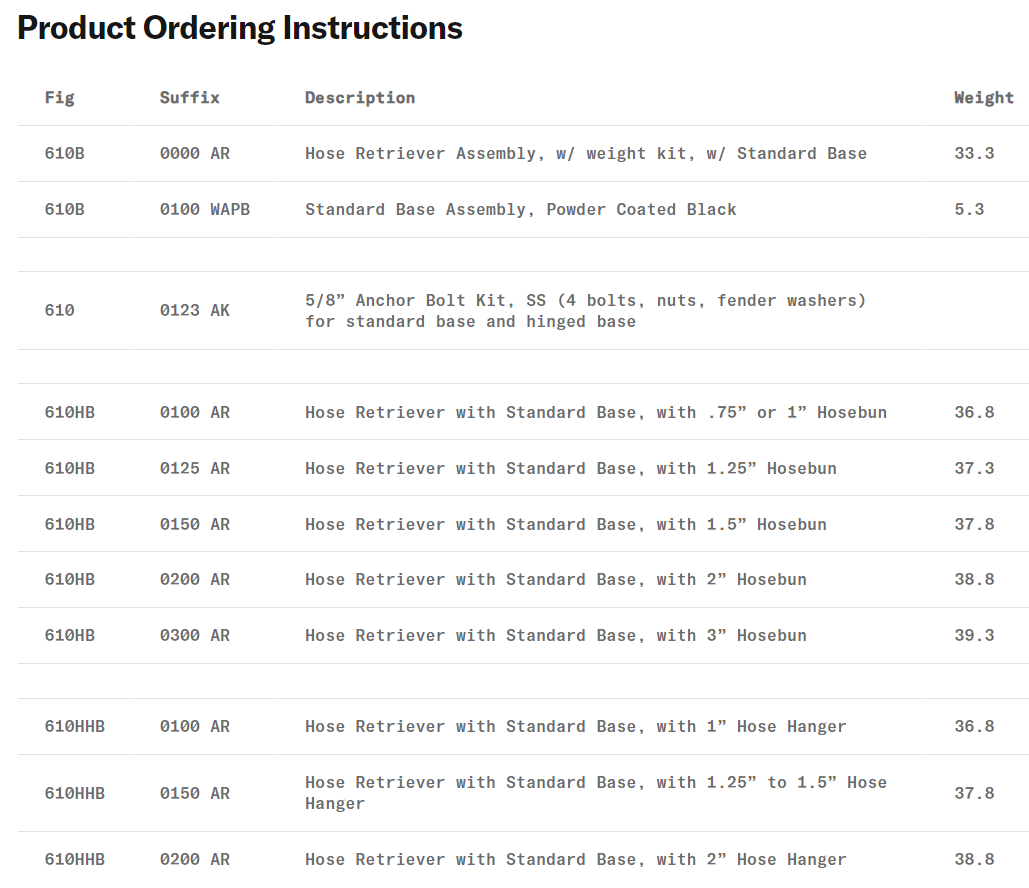This screenshot has width=1029, height=888.
Task: Click the 2" Hose Hanger row description
Action: tap(575, 860)
